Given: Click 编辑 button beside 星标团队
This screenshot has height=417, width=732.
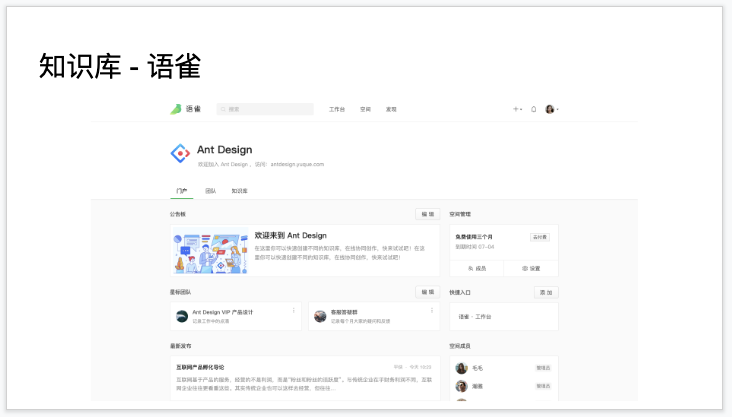Looking at the screenshot, I should [x=428, y=292].
